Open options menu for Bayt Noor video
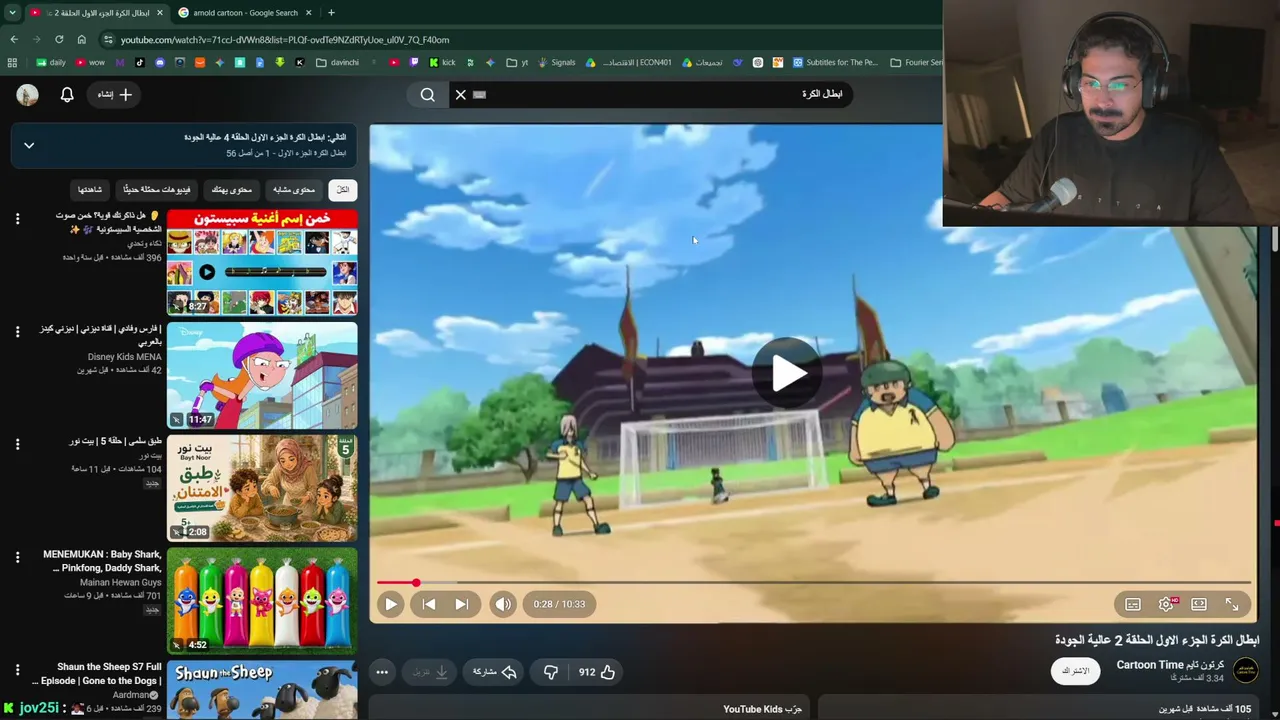The width and height of the screenshot is (1280, 720). click(x=17, y=444)
